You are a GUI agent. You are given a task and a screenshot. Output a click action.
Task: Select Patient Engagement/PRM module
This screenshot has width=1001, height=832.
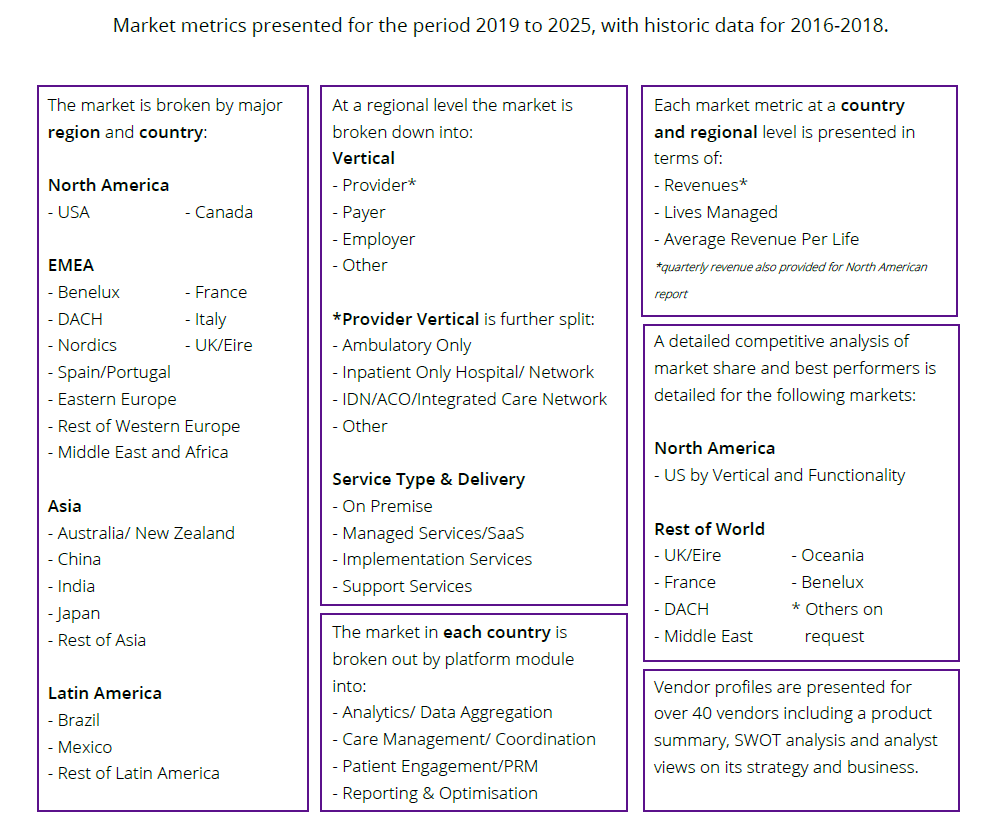coord(435,766)
